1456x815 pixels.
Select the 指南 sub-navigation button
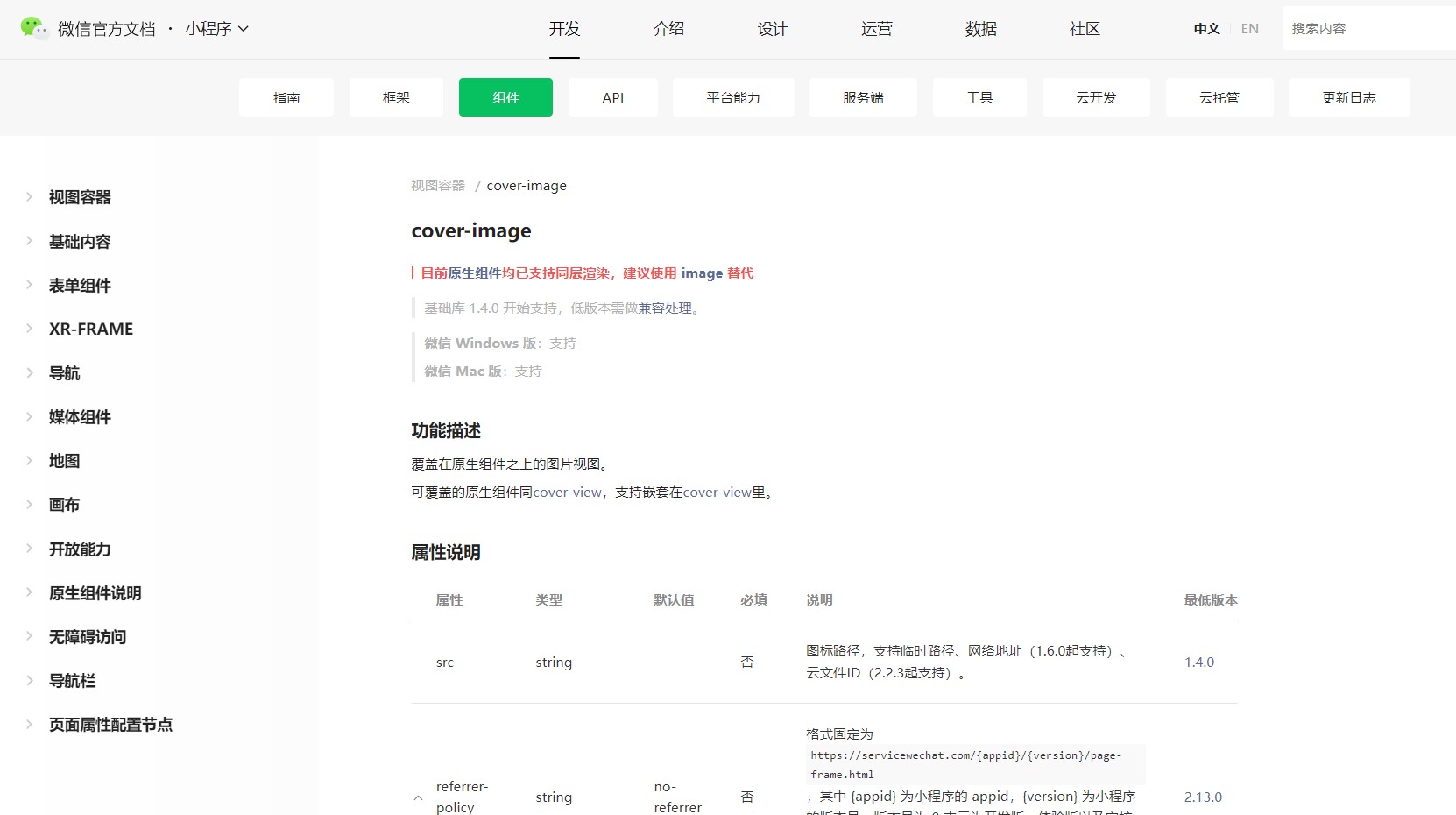[x=286, y=97]
